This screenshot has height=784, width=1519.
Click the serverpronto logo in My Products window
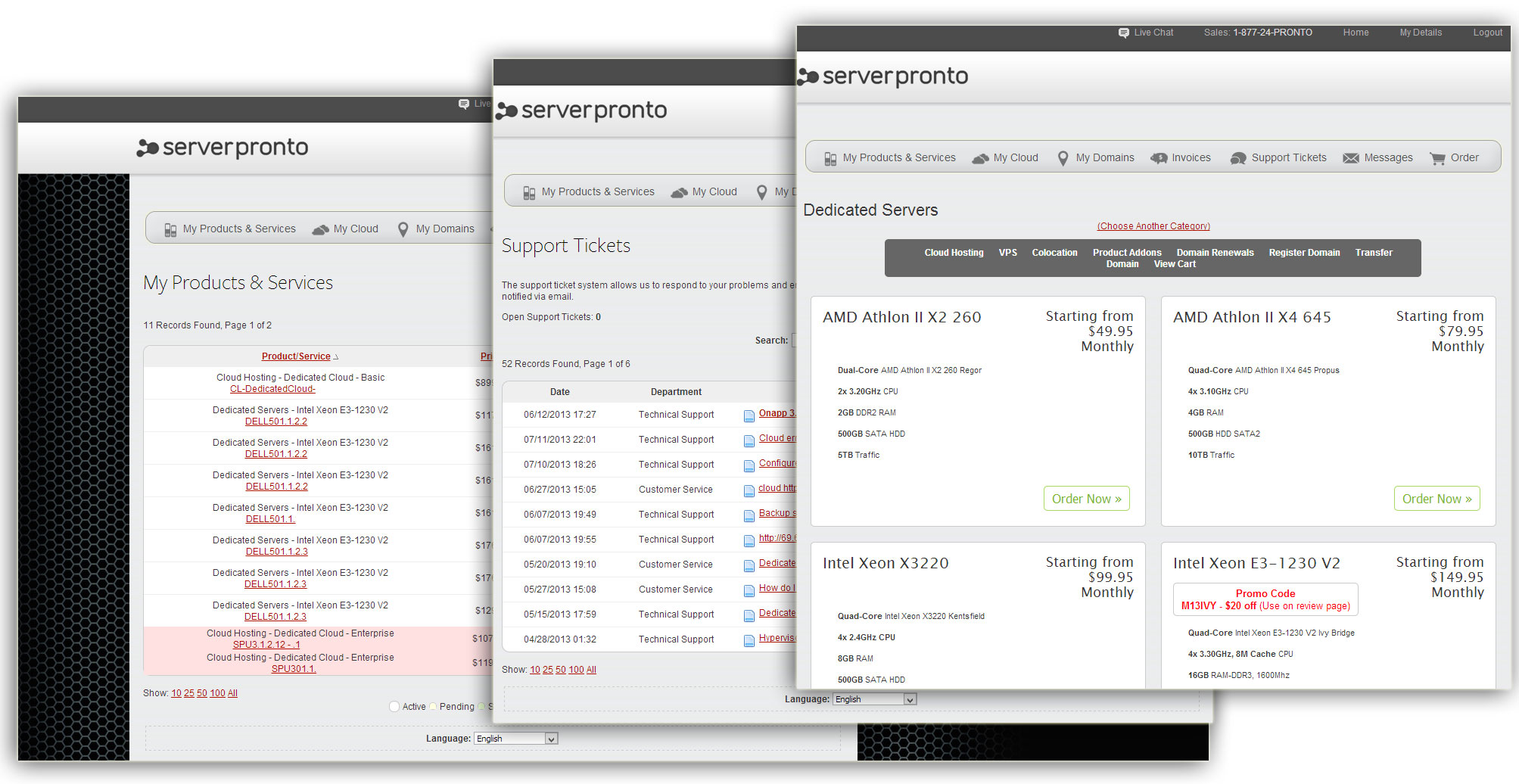coord(223,148)
